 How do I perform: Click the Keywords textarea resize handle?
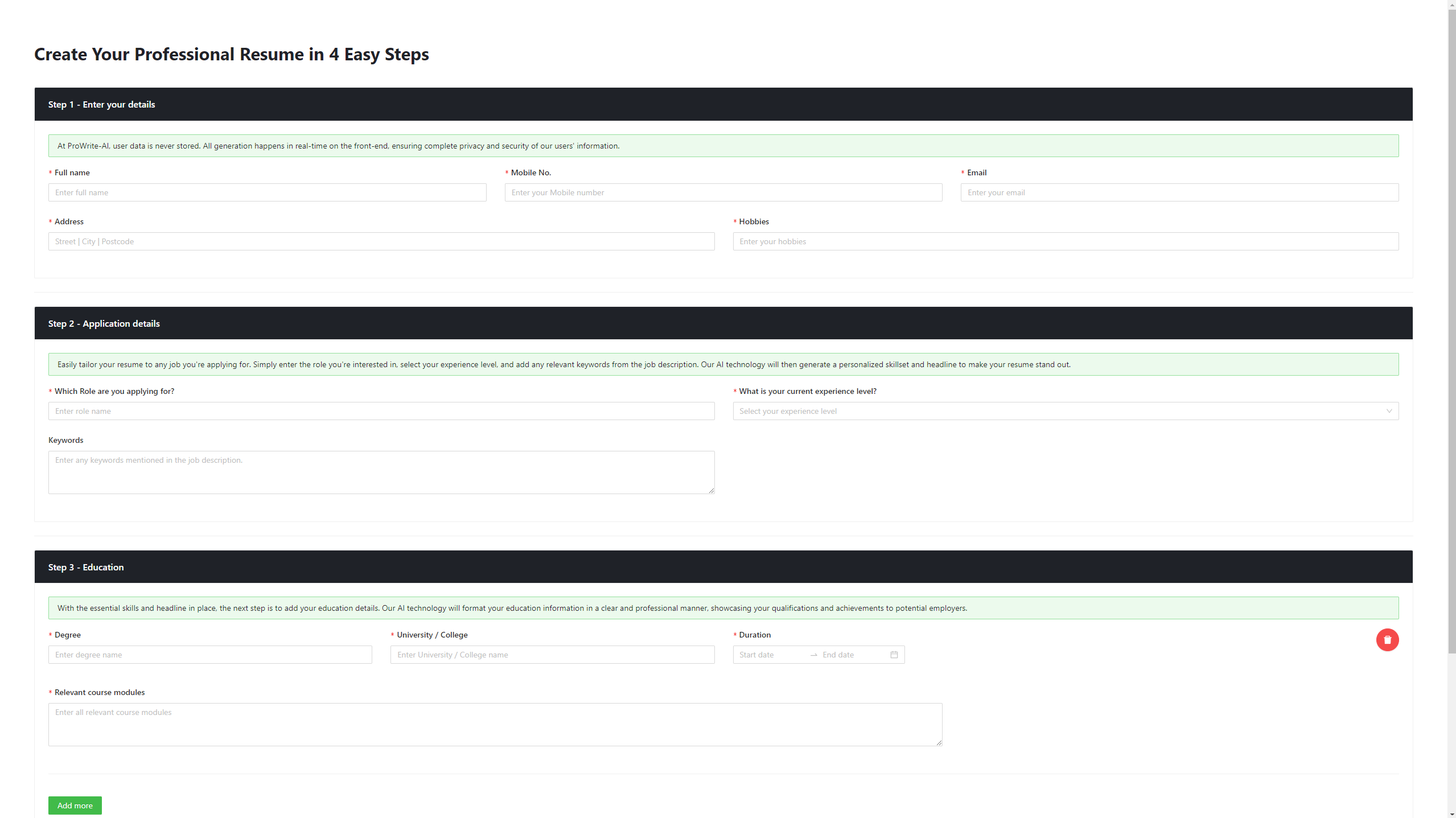[x=711, y=490]
